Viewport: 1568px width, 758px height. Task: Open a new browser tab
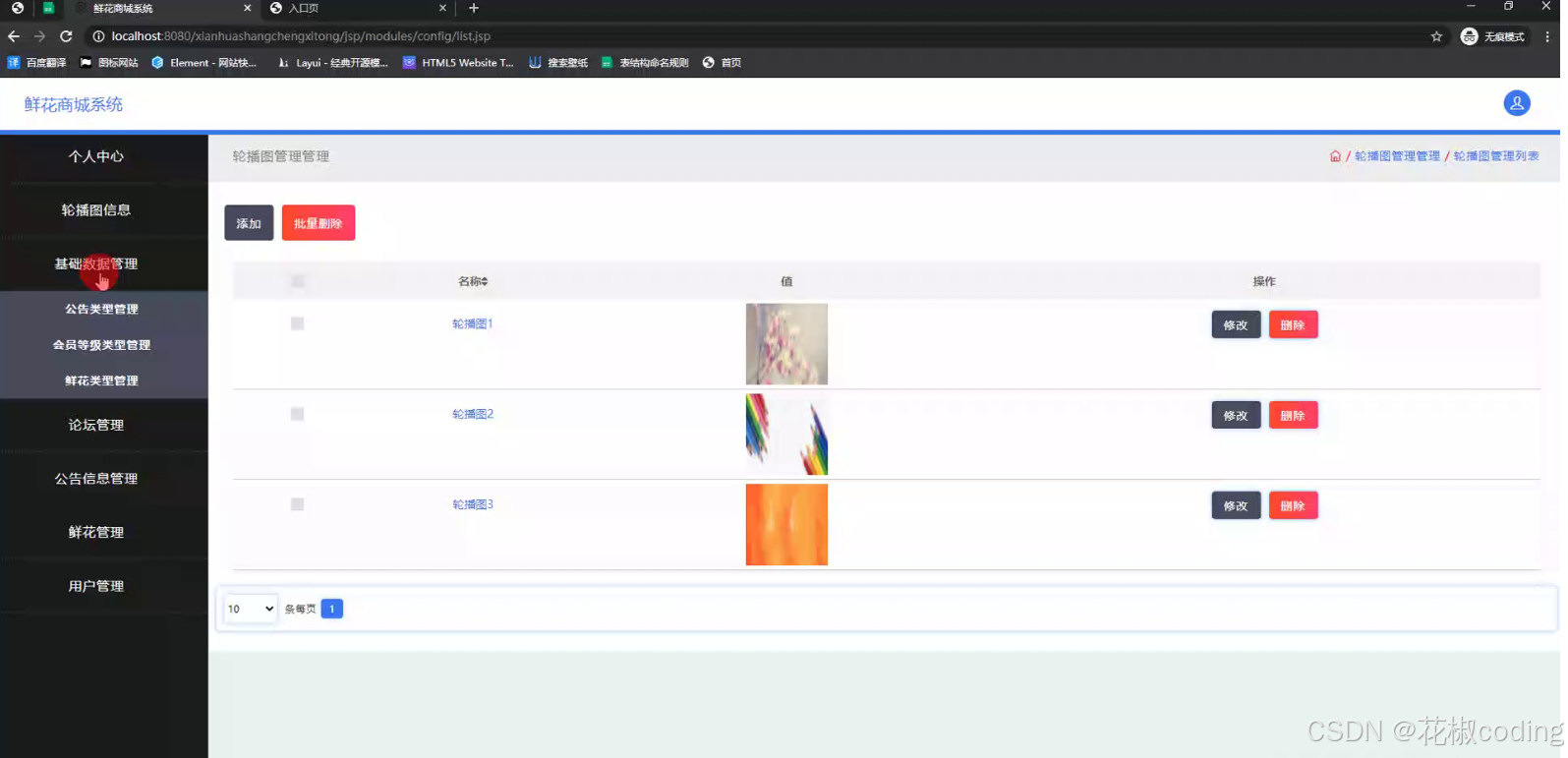click(x=474, y=8)
